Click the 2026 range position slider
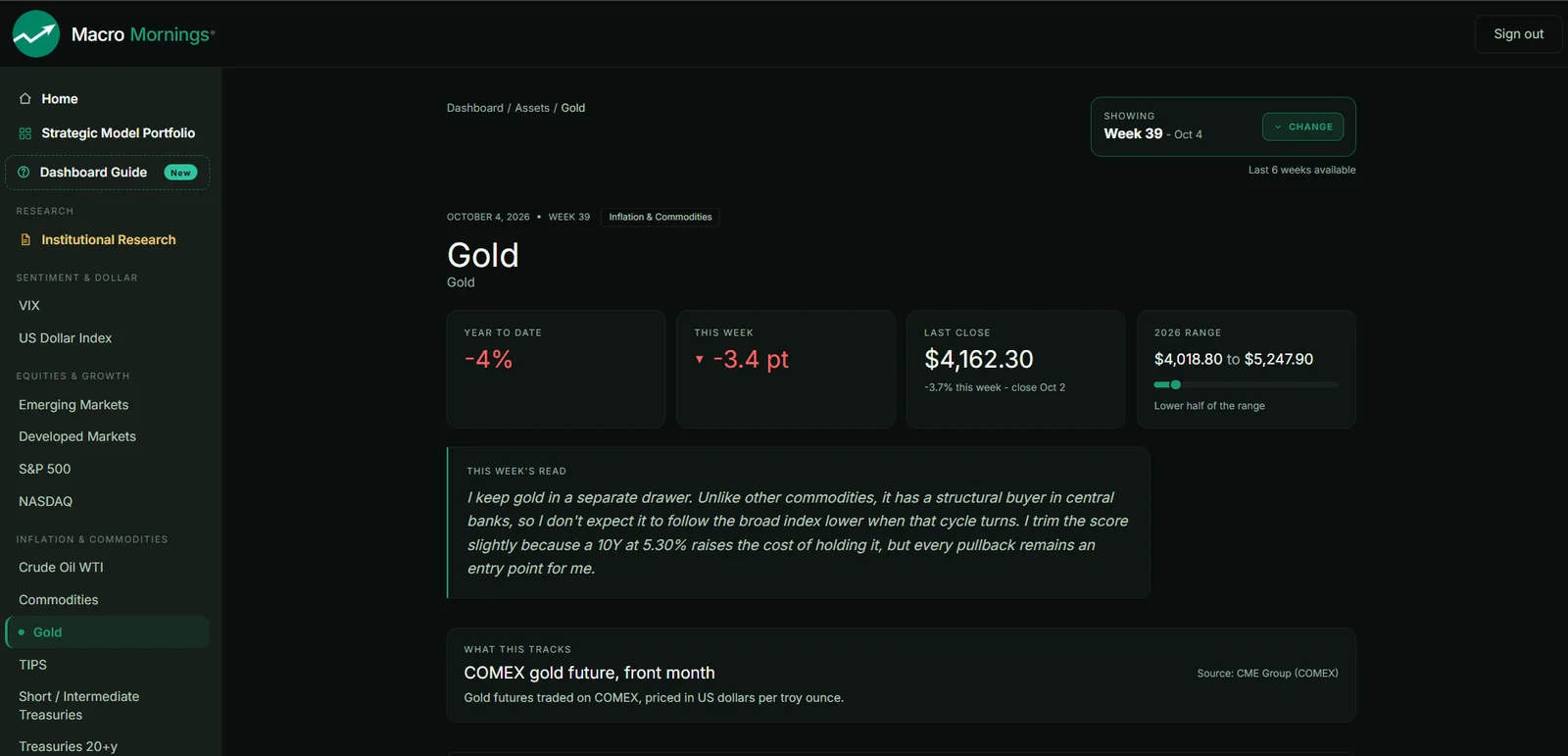The image size is (1568, 756). (1246, 385)
